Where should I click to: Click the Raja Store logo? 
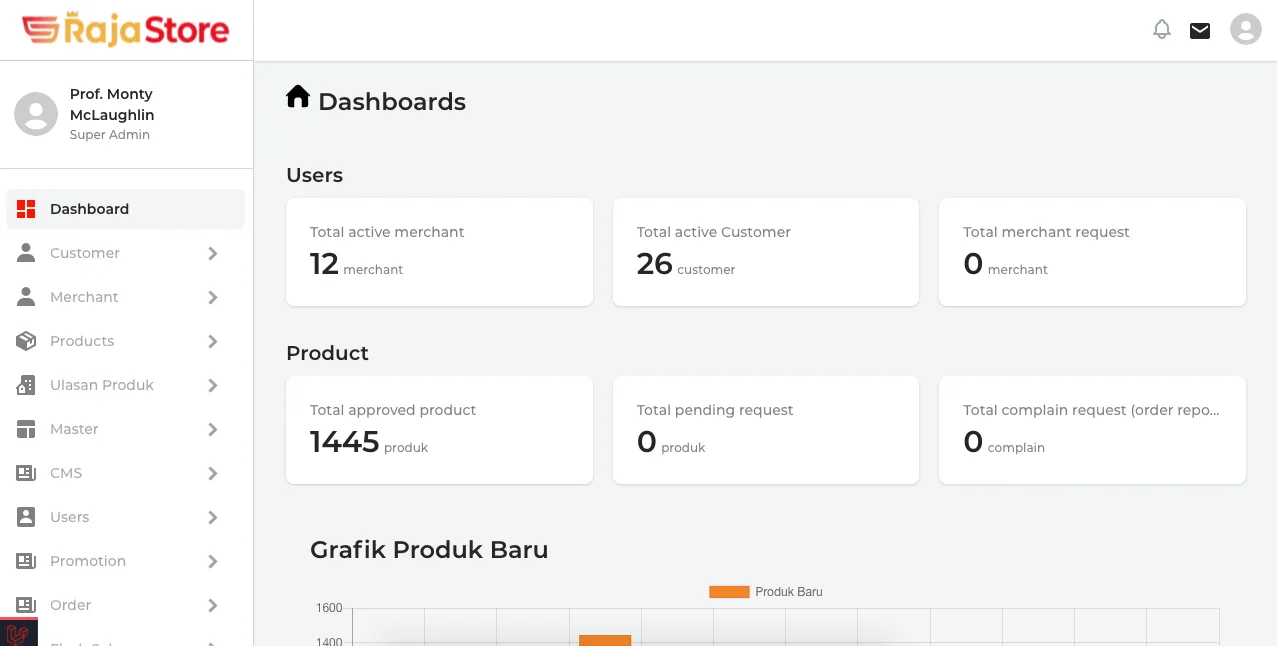click(x=126, y=30)
